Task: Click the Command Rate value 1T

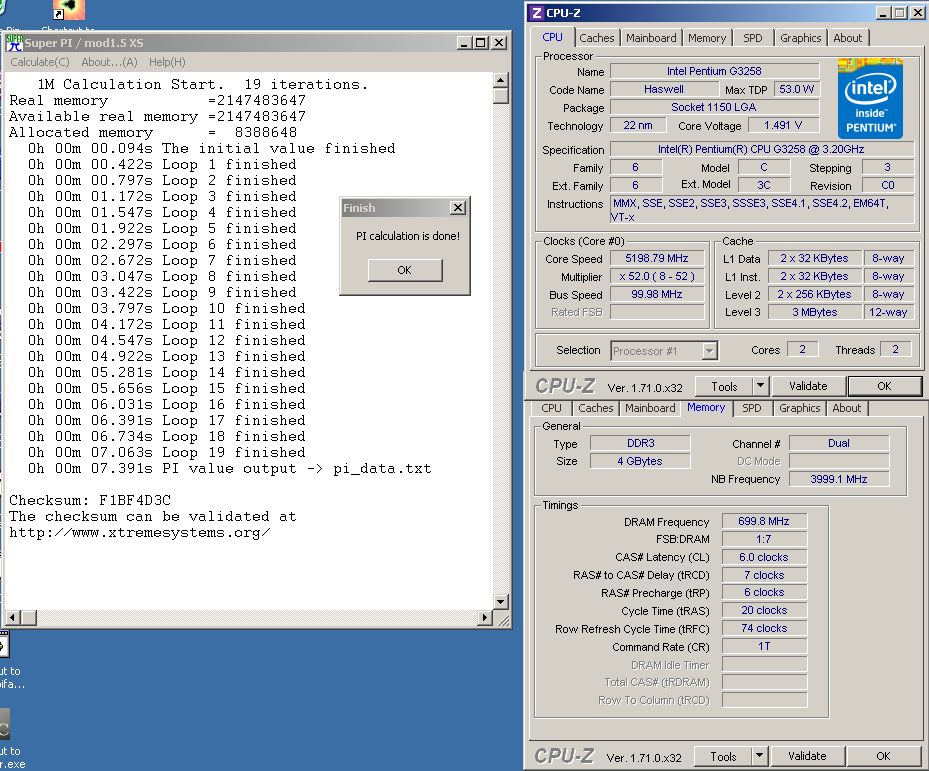Action: point(764,647)
